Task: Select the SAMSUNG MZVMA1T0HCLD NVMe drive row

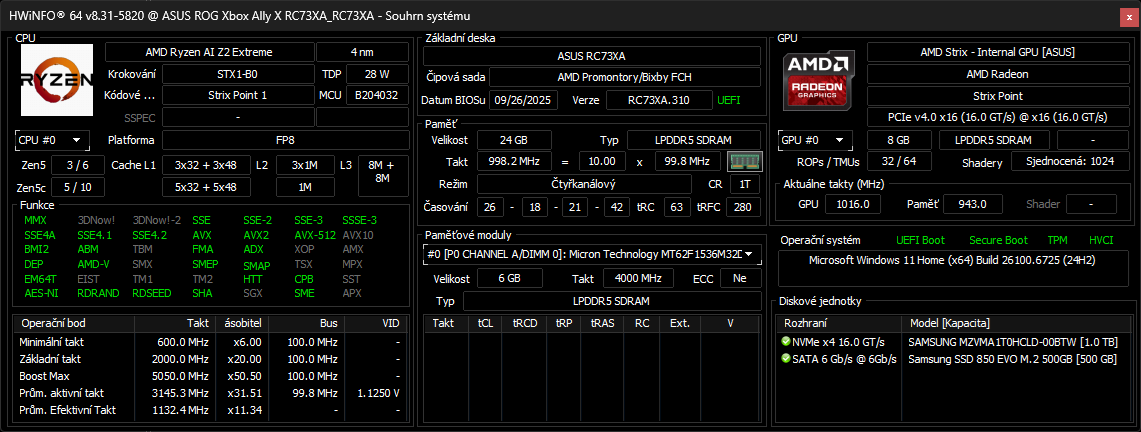Action: tap(1010, 342)
